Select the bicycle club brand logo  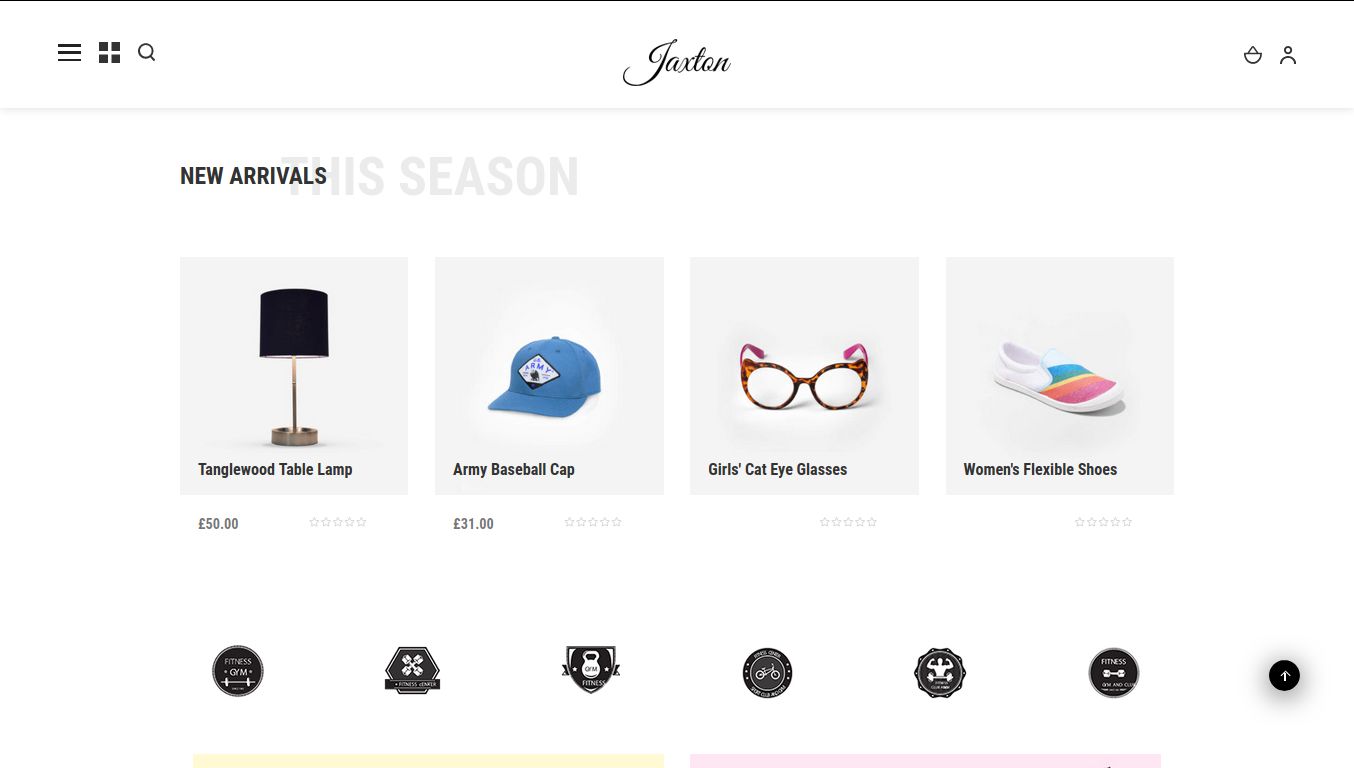click(768, 672)
